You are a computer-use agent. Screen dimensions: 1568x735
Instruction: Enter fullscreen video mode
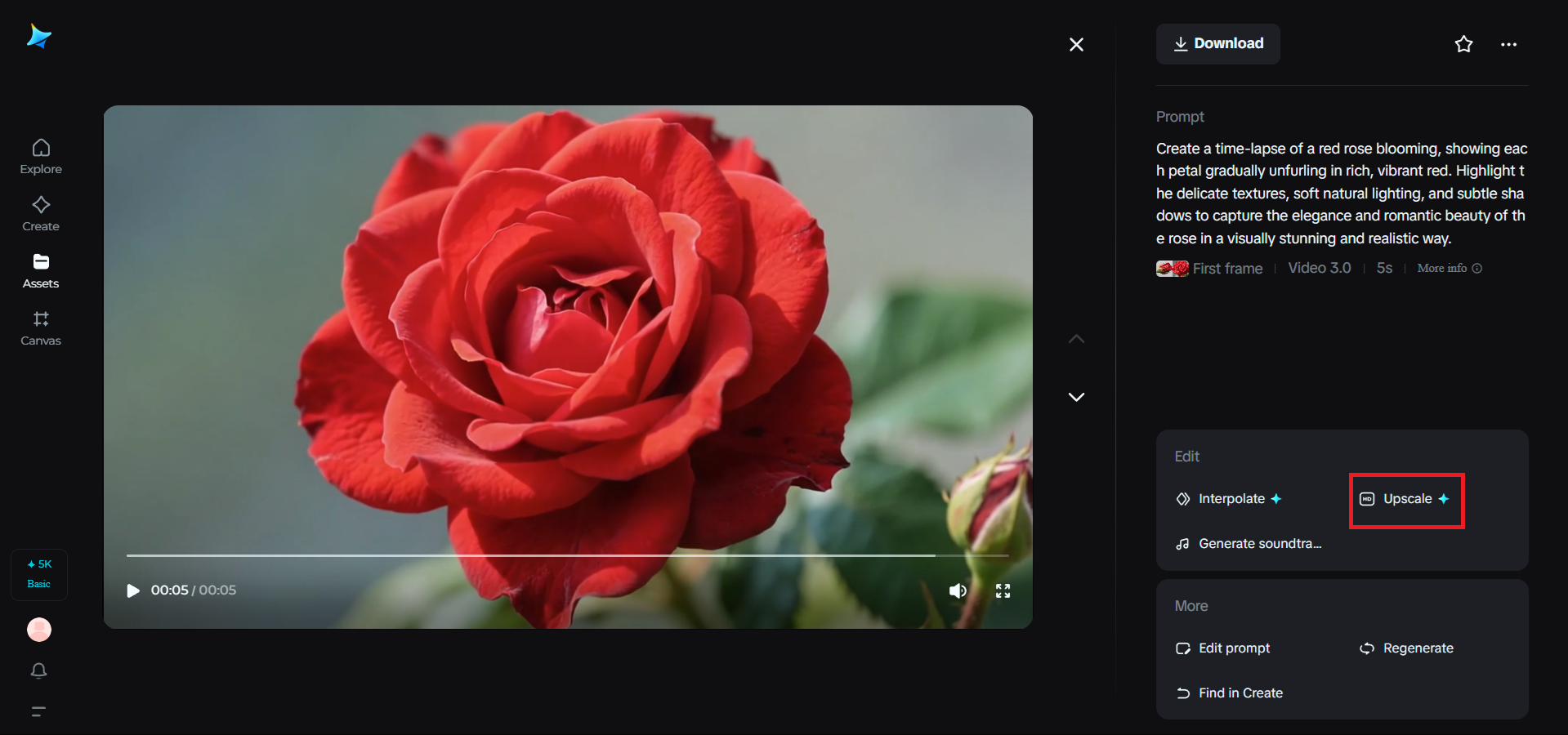1003,590
